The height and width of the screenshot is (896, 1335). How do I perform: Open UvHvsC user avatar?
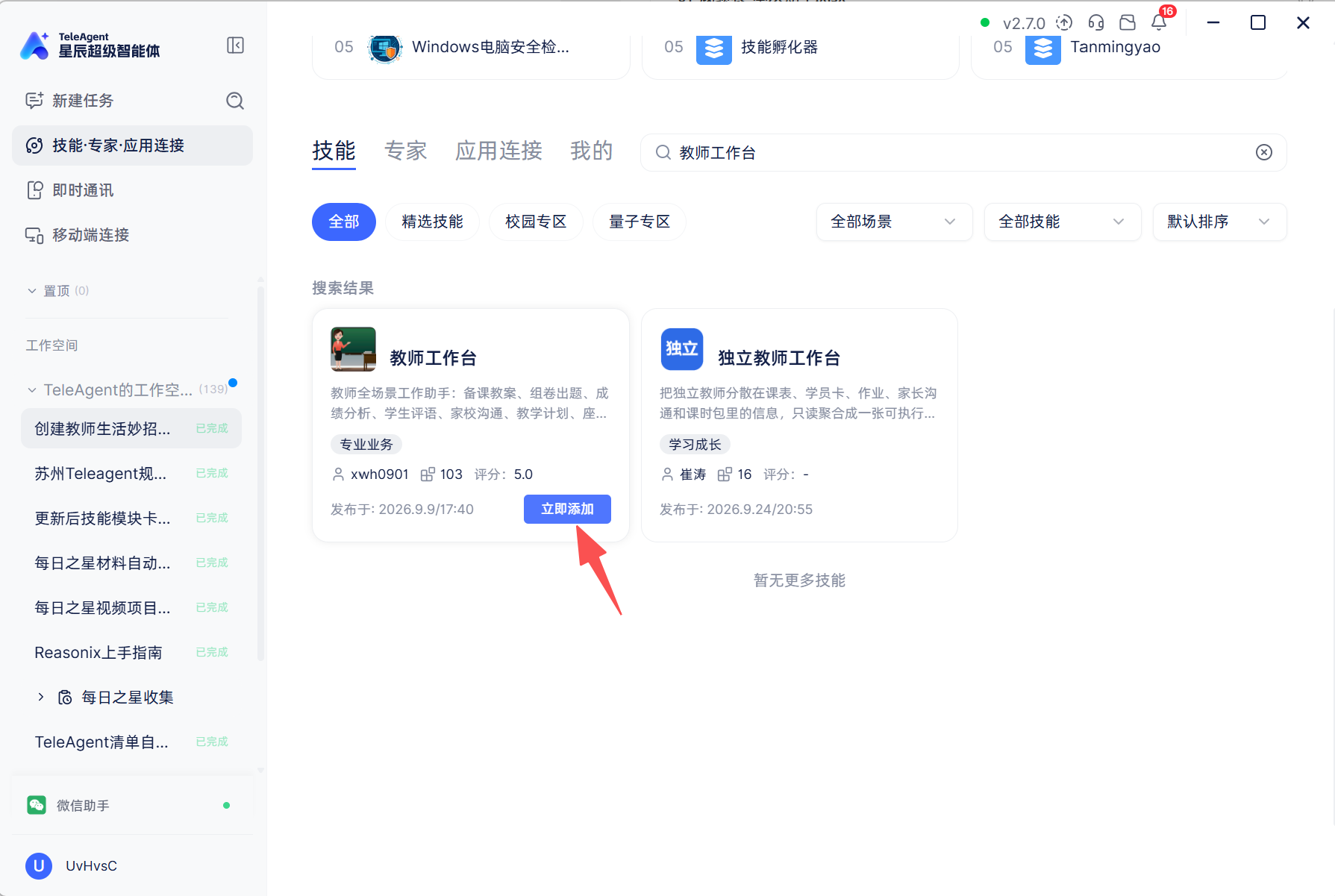(x=39, y=865)
